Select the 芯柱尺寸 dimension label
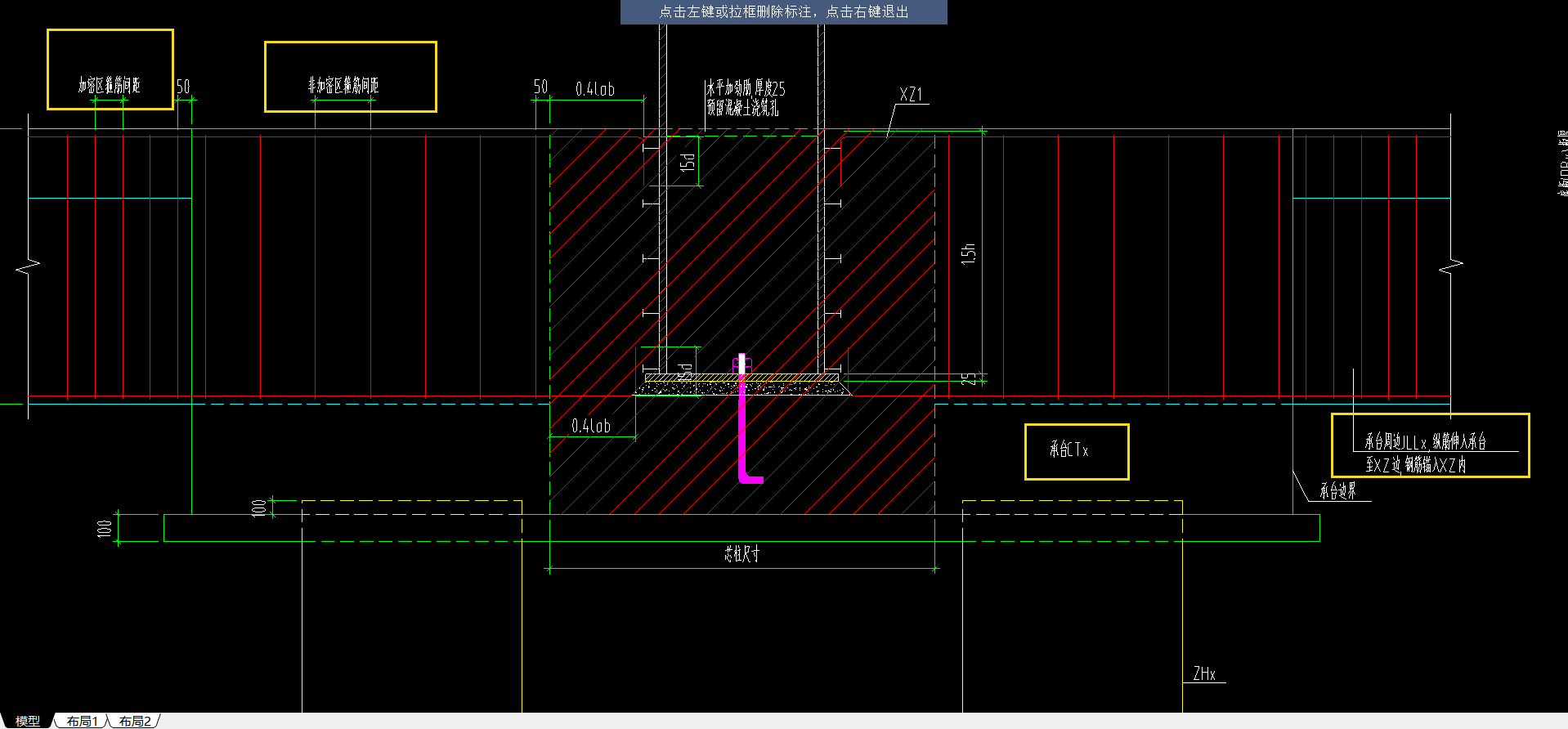 (x=741, y=554)
